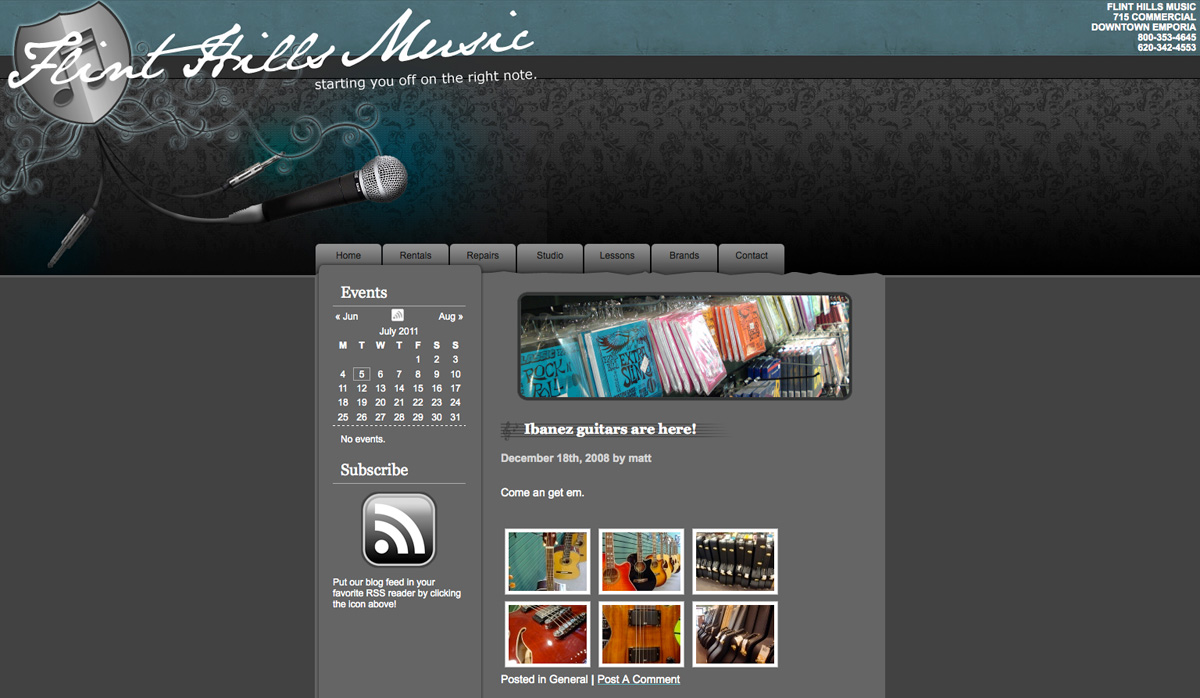This screenshot has width=1200, height=698.
Task: Click the phone number 800-353-4645
Action: [x=1166, y=38]
